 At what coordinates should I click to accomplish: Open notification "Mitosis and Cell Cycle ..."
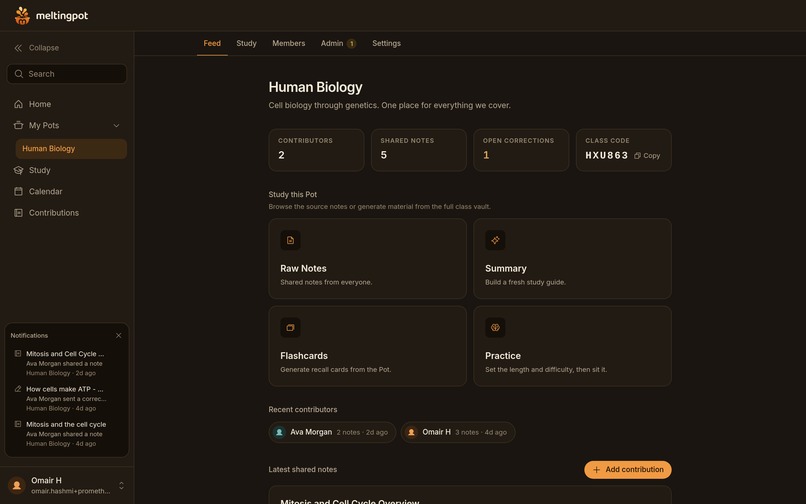point(67,363)
